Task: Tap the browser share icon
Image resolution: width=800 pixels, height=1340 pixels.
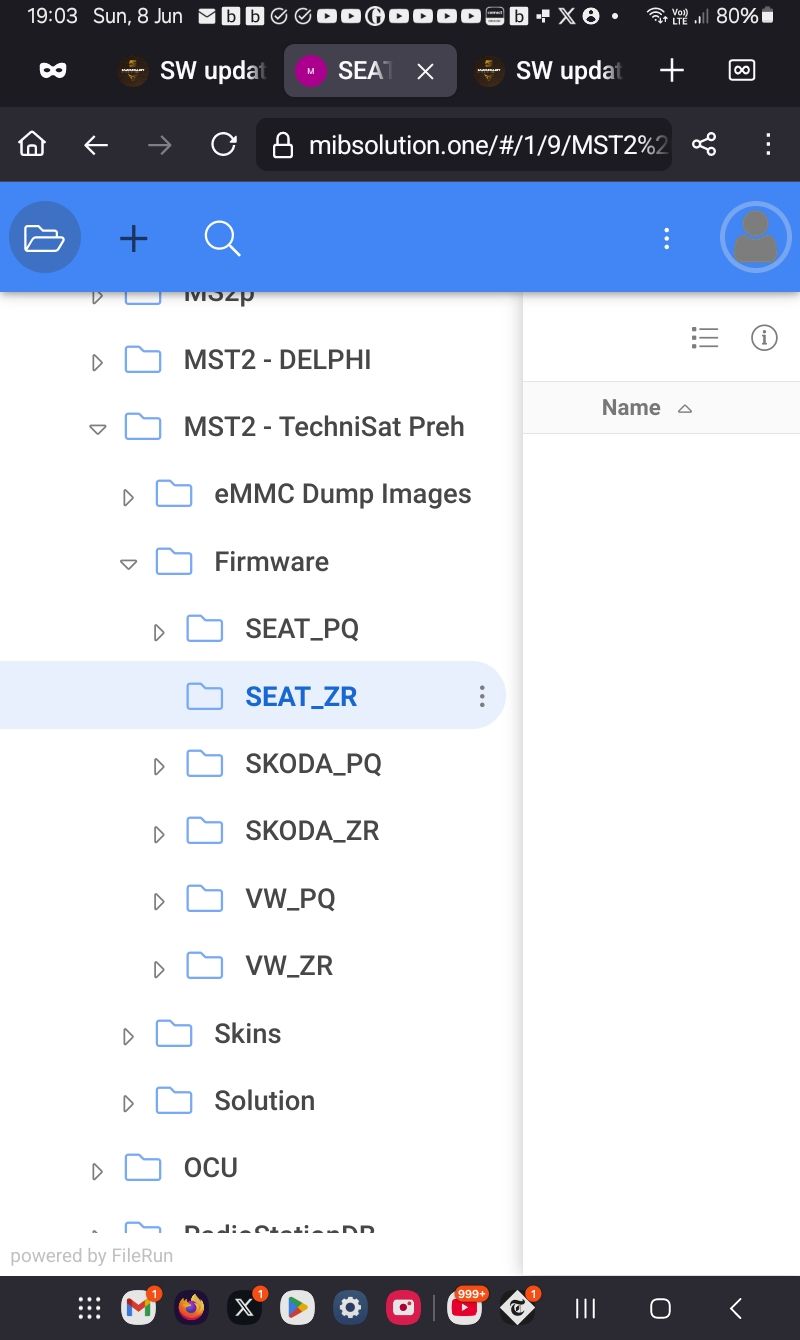Action: 704,145
